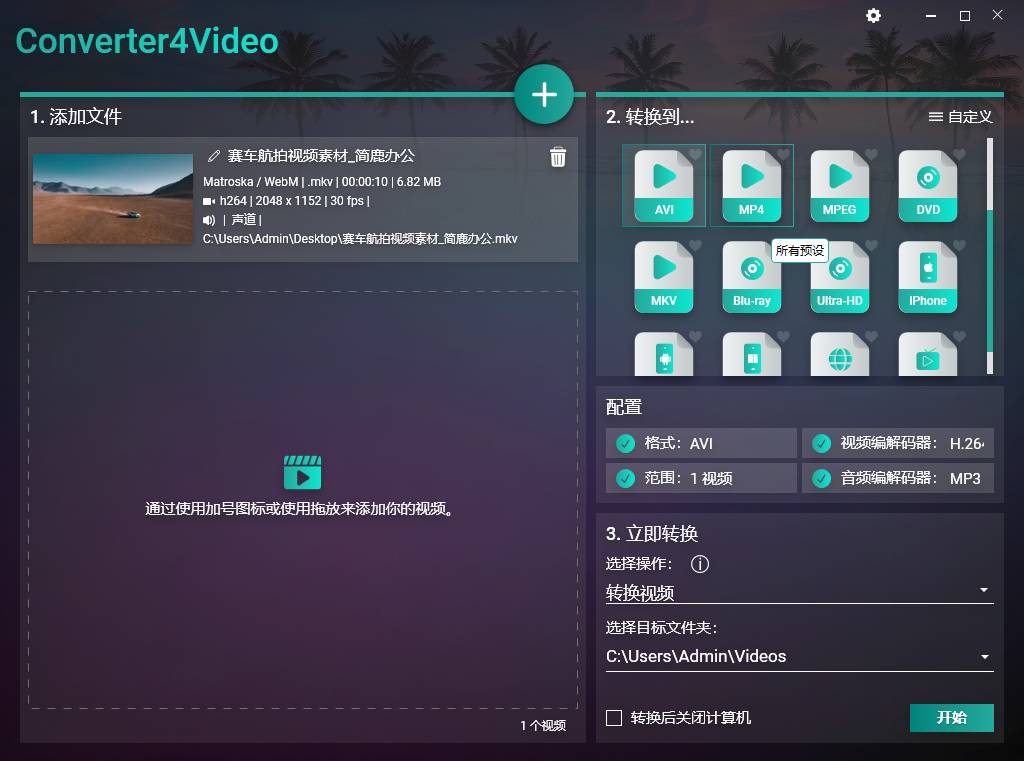Favorite the MP4 preset with the heart
This screenshot has height=761, width=1024.
tap(781, 150)
